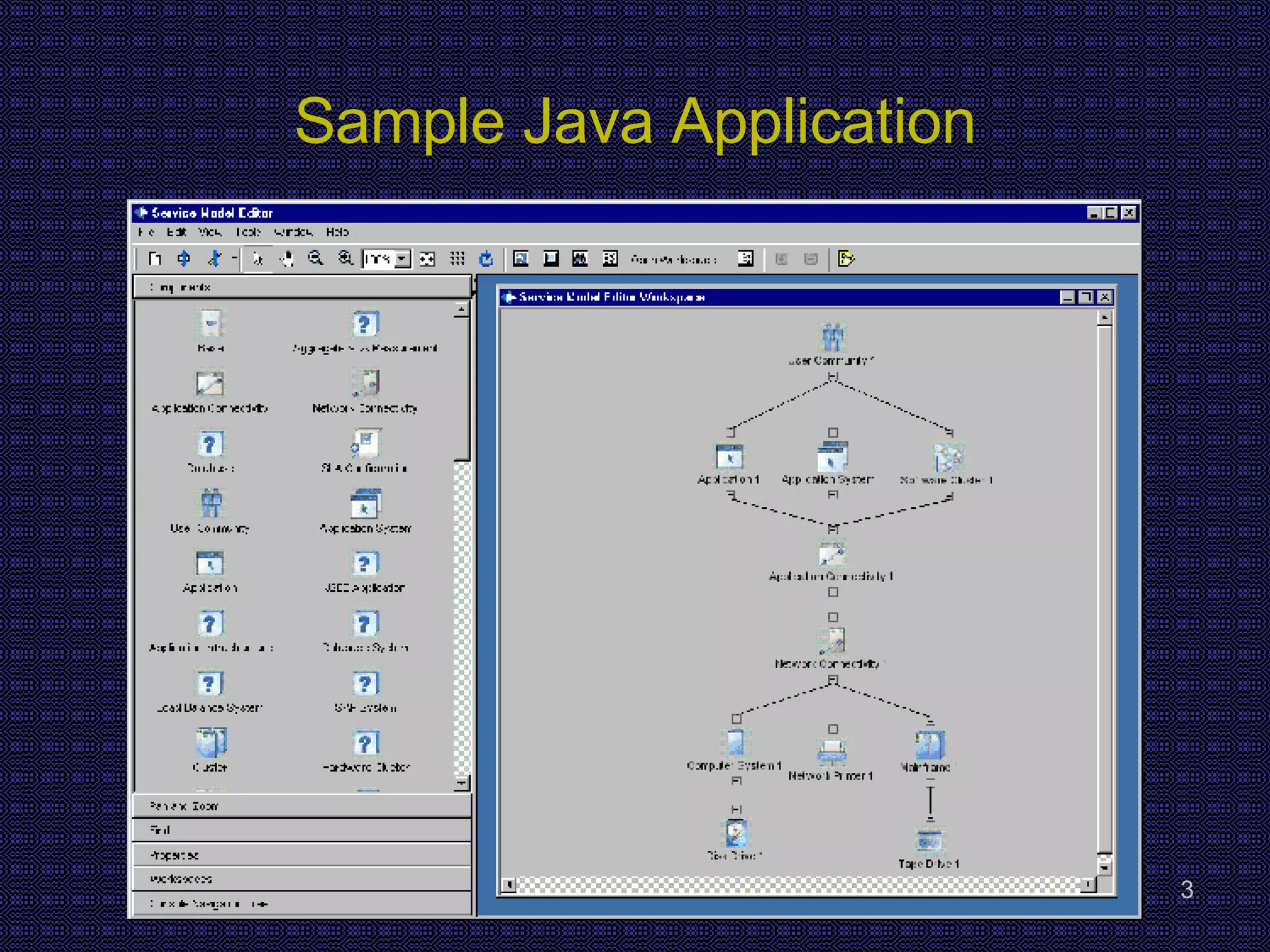Toggle the fit-to-window toolbar button
This screenshot has width=1270, height=952.
427,258
